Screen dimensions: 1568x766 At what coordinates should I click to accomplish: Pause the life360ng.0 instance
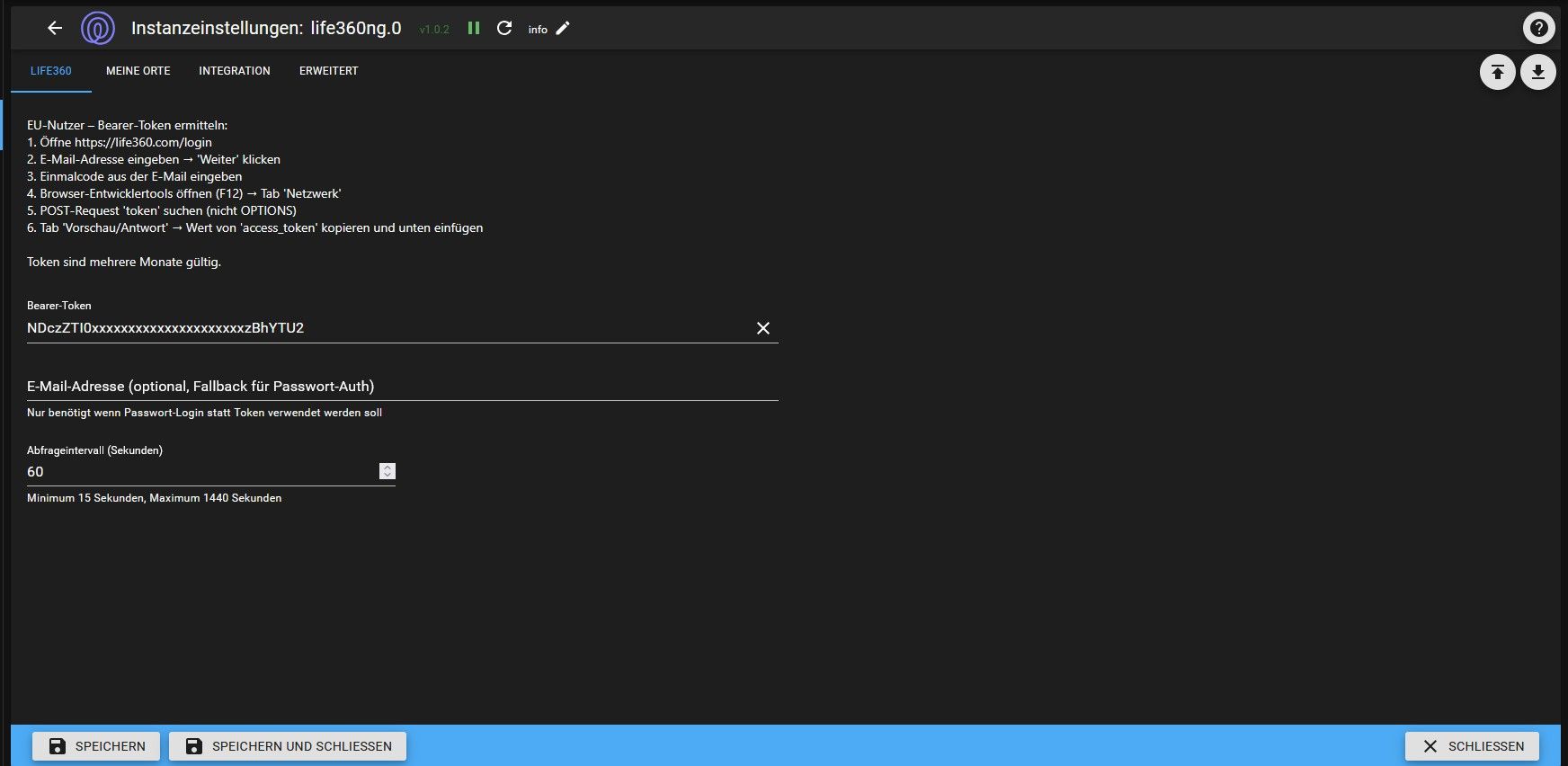coord(474,28)
